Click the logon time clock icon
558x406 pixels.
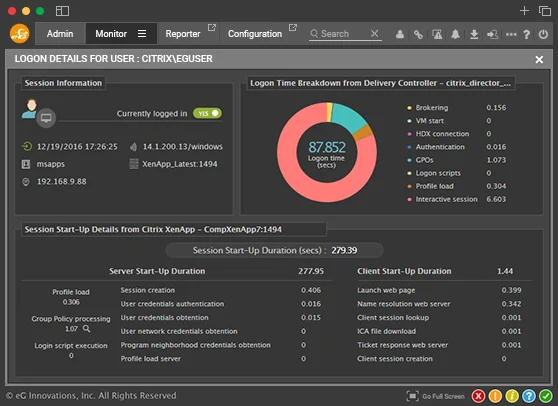[27, 146]
